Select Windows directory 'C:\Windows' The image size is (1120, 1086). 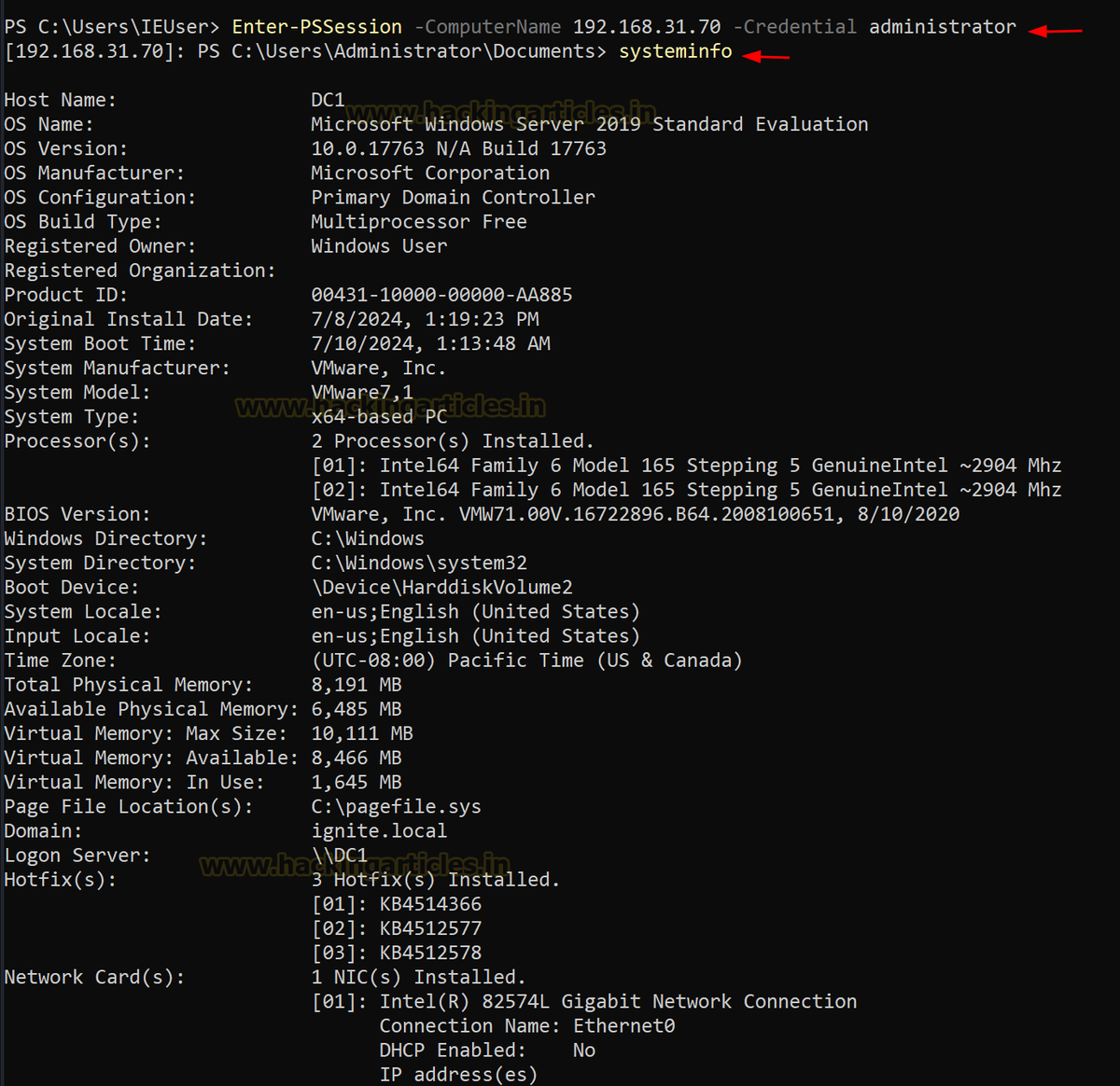coord(368,538)
